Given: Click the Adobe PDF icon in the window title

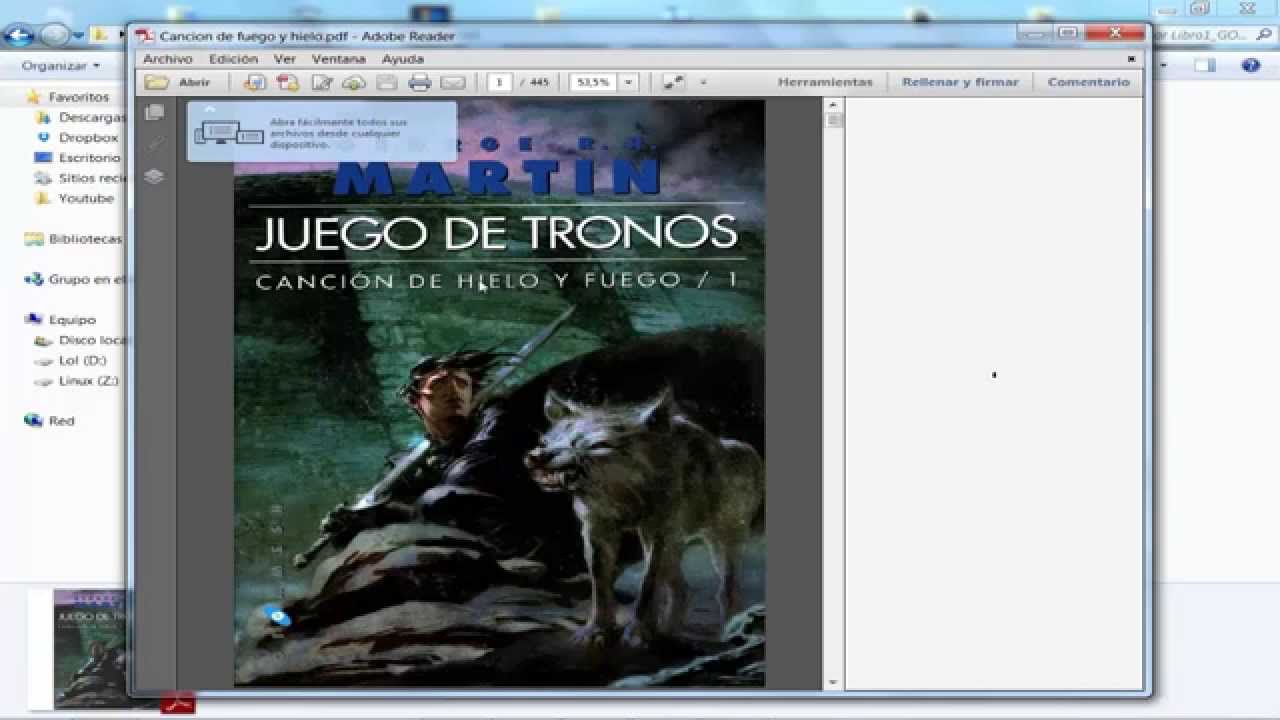Looking at the screenshot, I should click(x=146, y=36).
